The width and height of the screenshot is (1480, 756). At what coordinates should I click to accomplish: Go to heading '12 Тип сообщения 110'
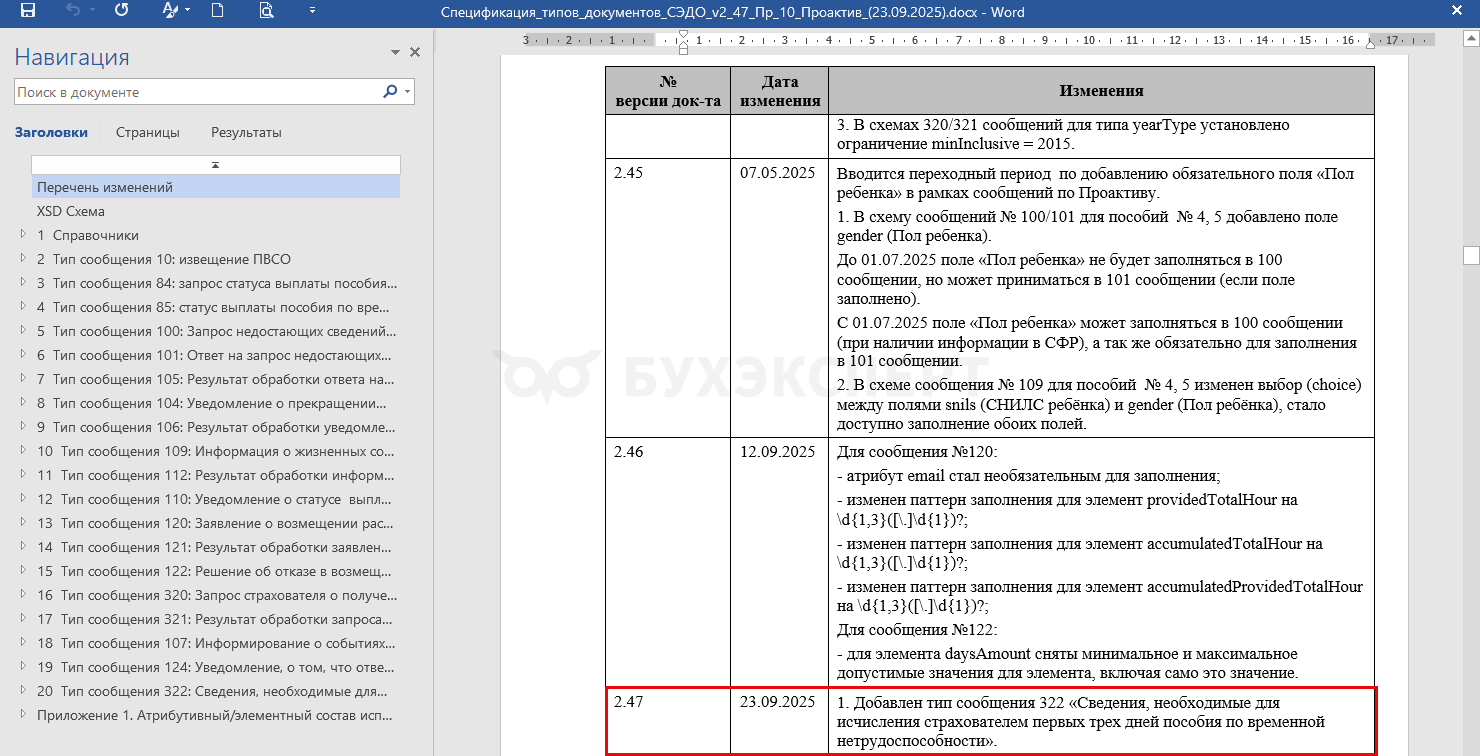[216, 499]
